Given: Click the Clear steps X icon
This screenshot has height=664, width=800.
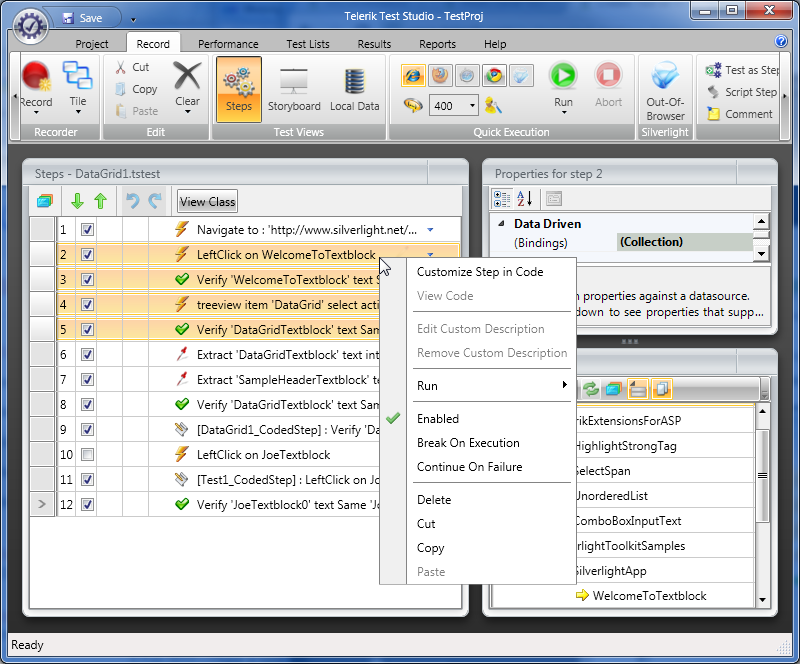Looking at the screenshot, I should pos(187,76).
